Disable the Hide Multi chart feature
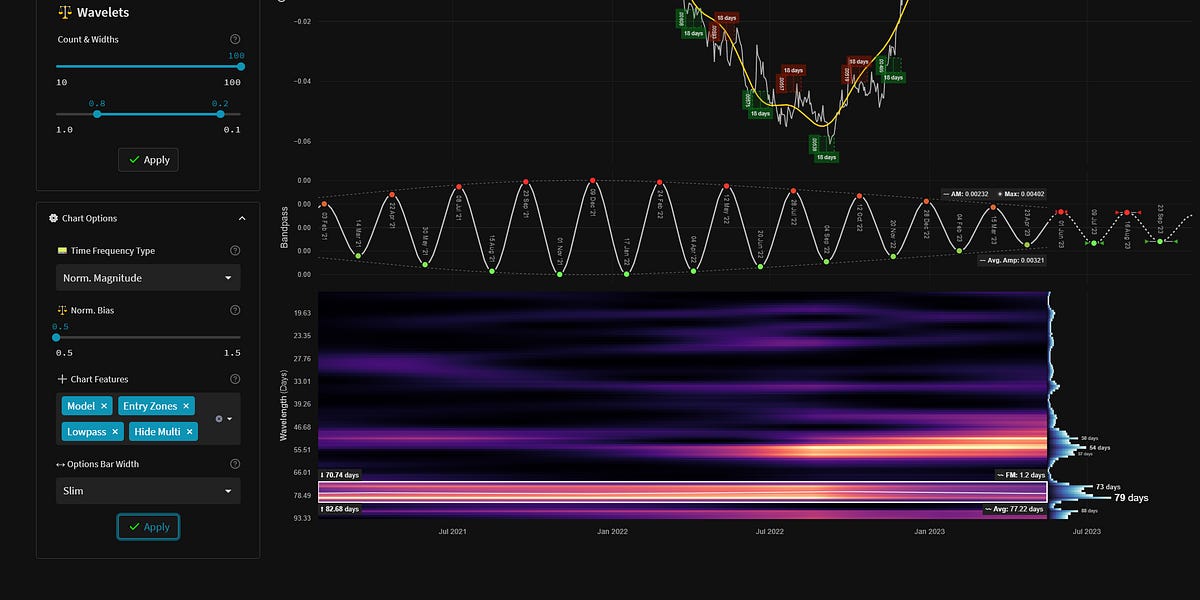This screenshot has width=1200, height=600. click(x=190, y=431)
